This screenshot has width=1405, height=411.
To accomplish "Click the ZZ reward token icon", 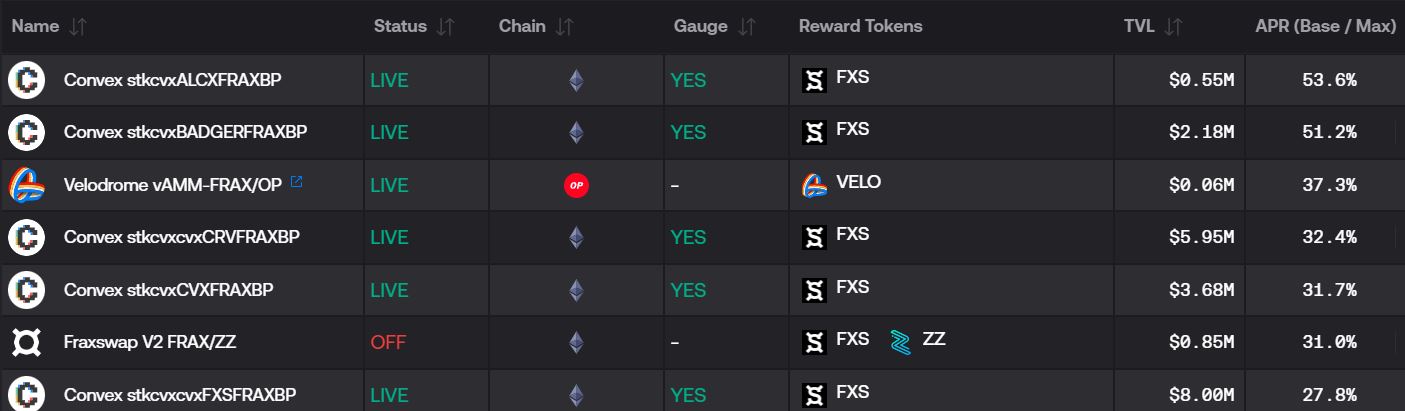I will [x=902, y=341].
